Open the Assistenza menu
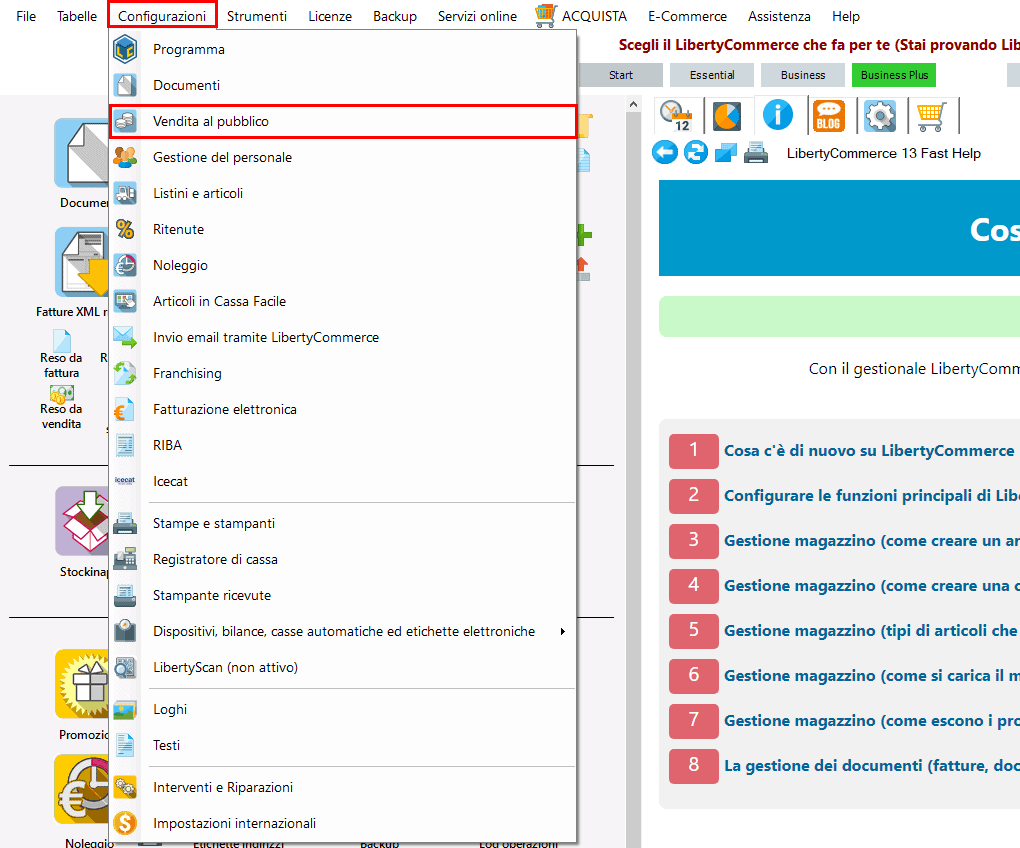Screen dimensions: 1020x848 779,16
